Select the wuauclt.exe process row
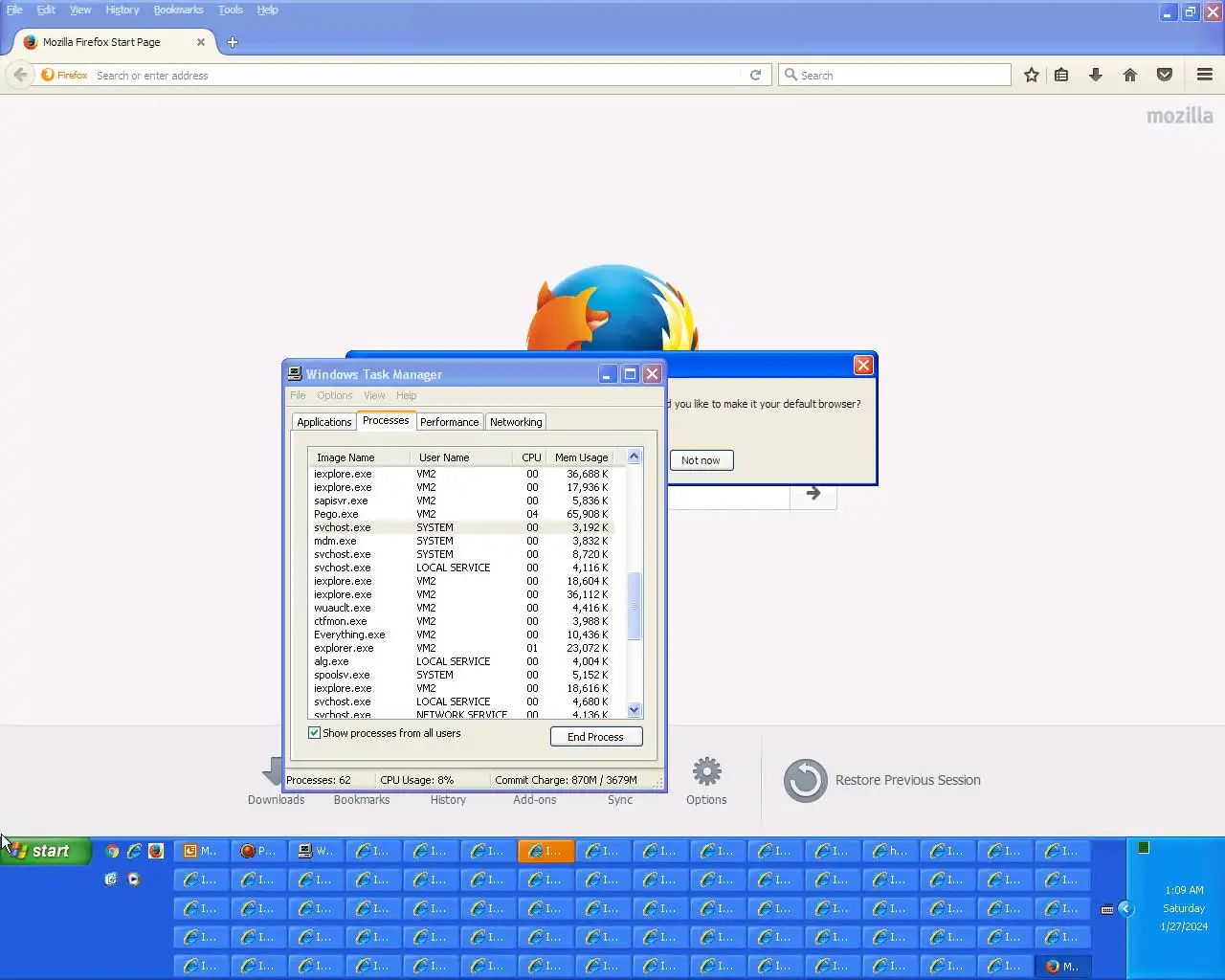Screen dimensions: 1225x980 460,608
